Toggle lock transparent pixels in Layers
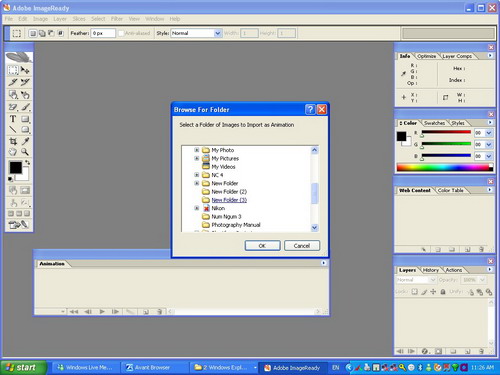500x375 pixels. coord(414,292)
